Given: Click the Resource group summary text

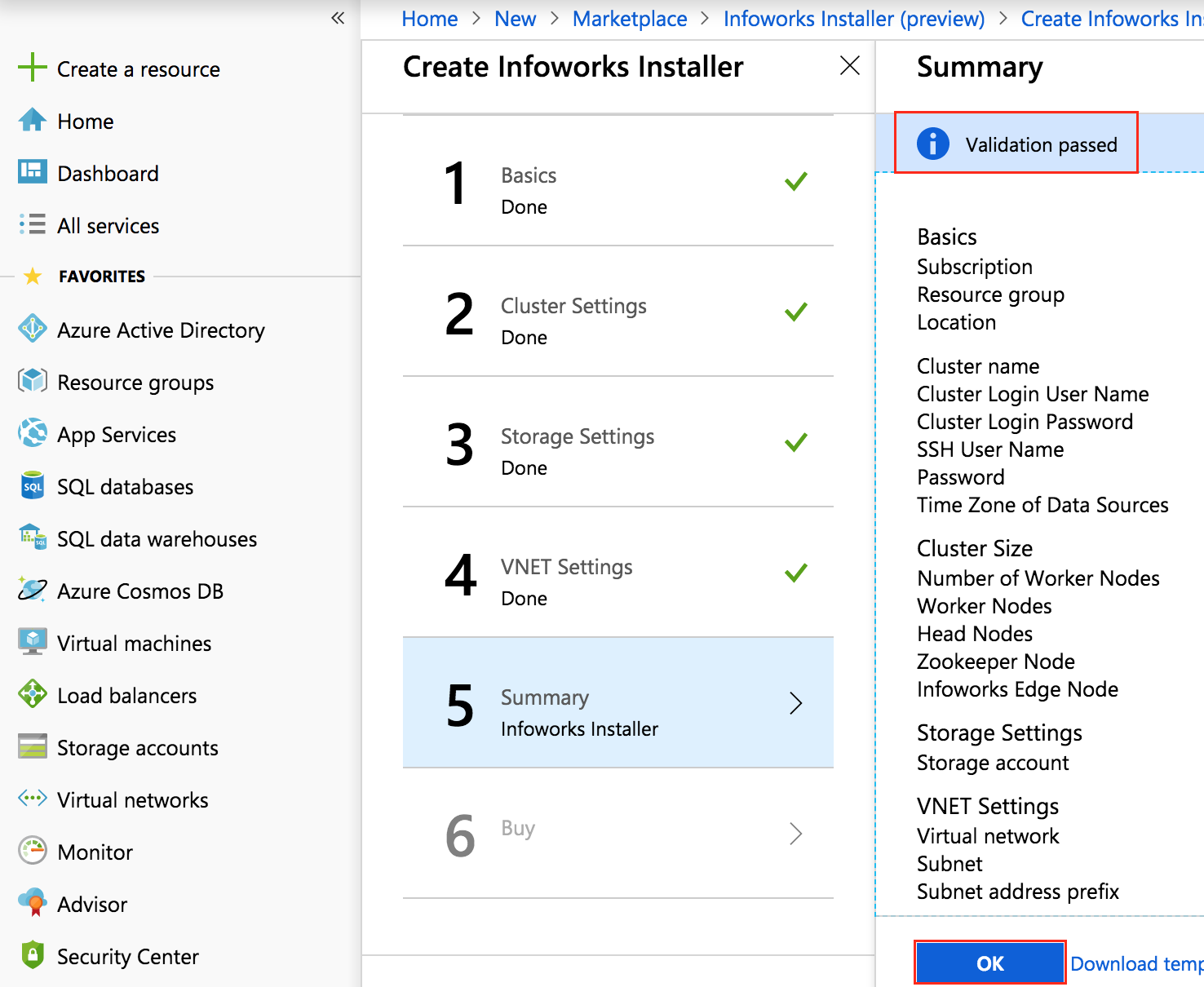Looking at the screenshot, I should coord(991,294).
